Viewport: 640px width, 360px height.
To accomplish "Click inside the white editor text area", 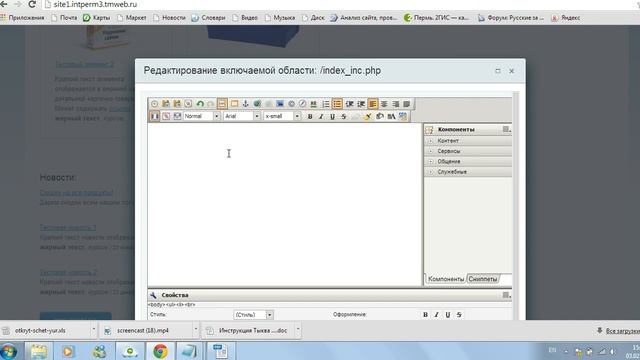I will click(x=284, y=204).
